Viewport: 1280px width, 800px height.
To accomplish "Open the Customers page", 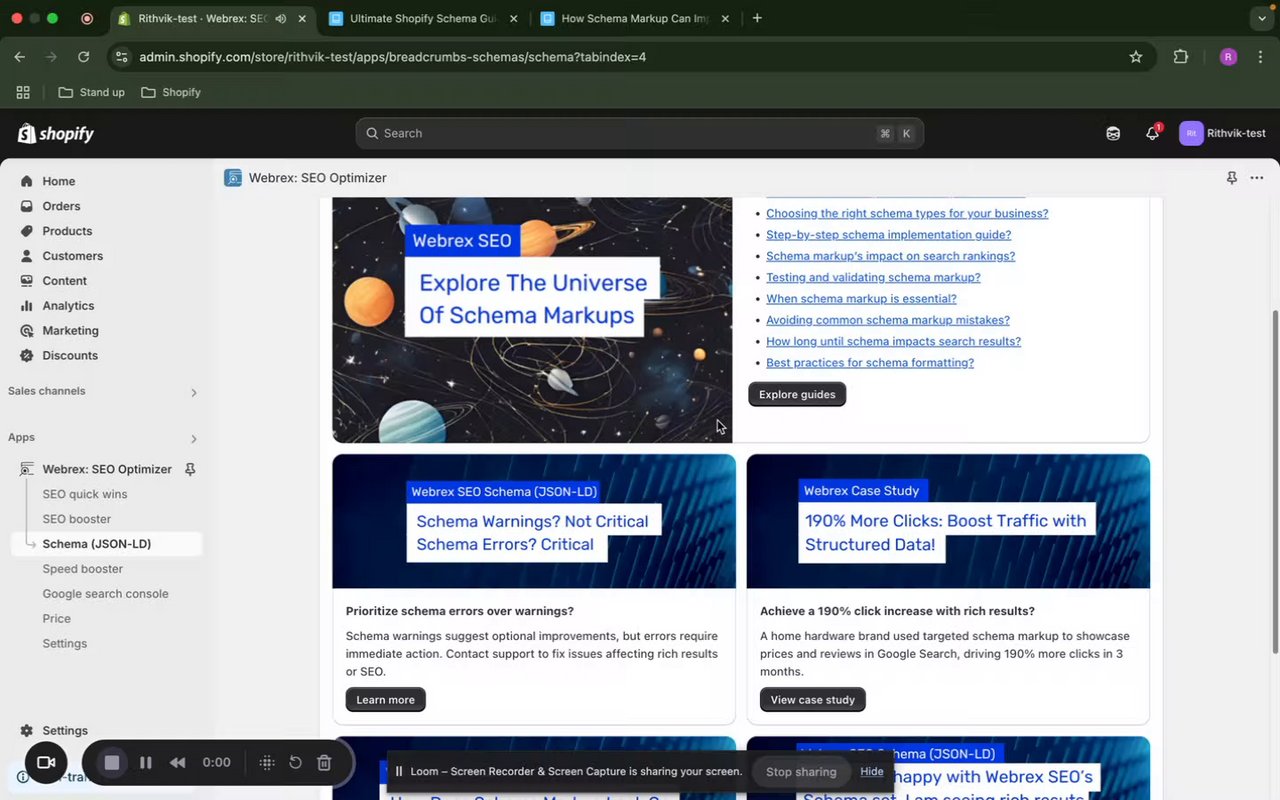I will [x=72, y=256].
